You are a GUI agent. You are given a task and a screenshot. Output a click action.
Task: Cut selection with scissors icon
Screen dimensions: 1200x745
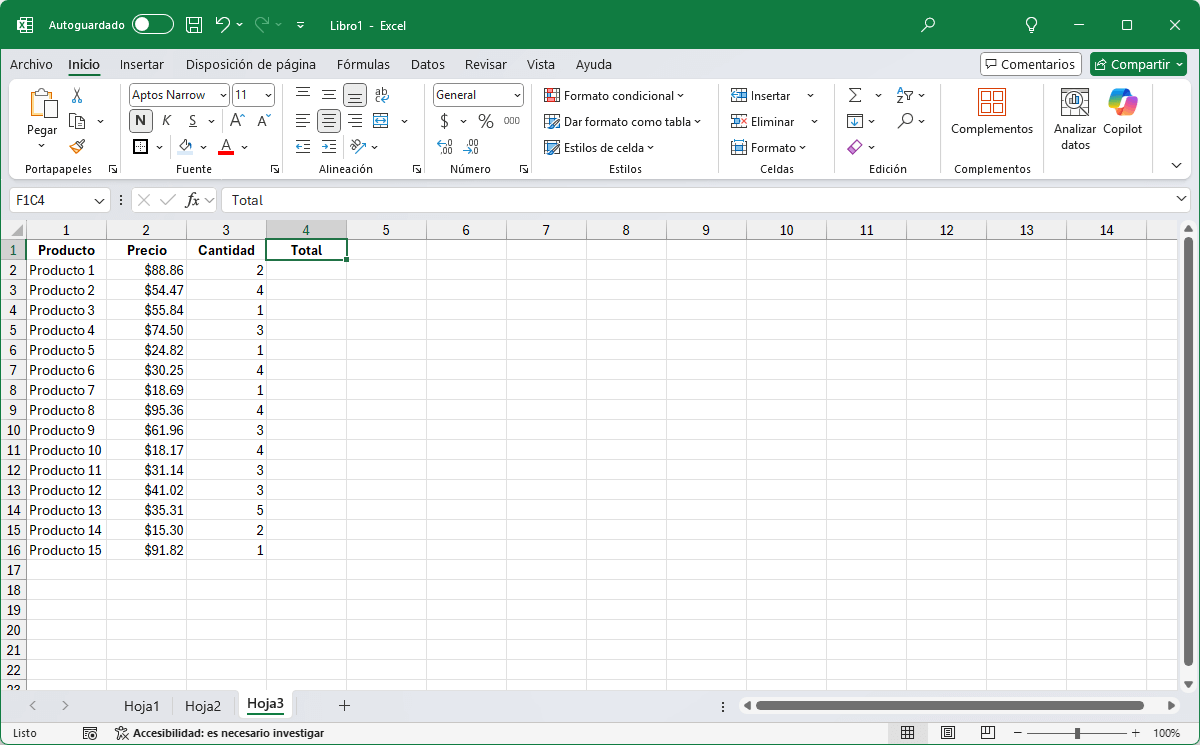(x=77, y=96)
